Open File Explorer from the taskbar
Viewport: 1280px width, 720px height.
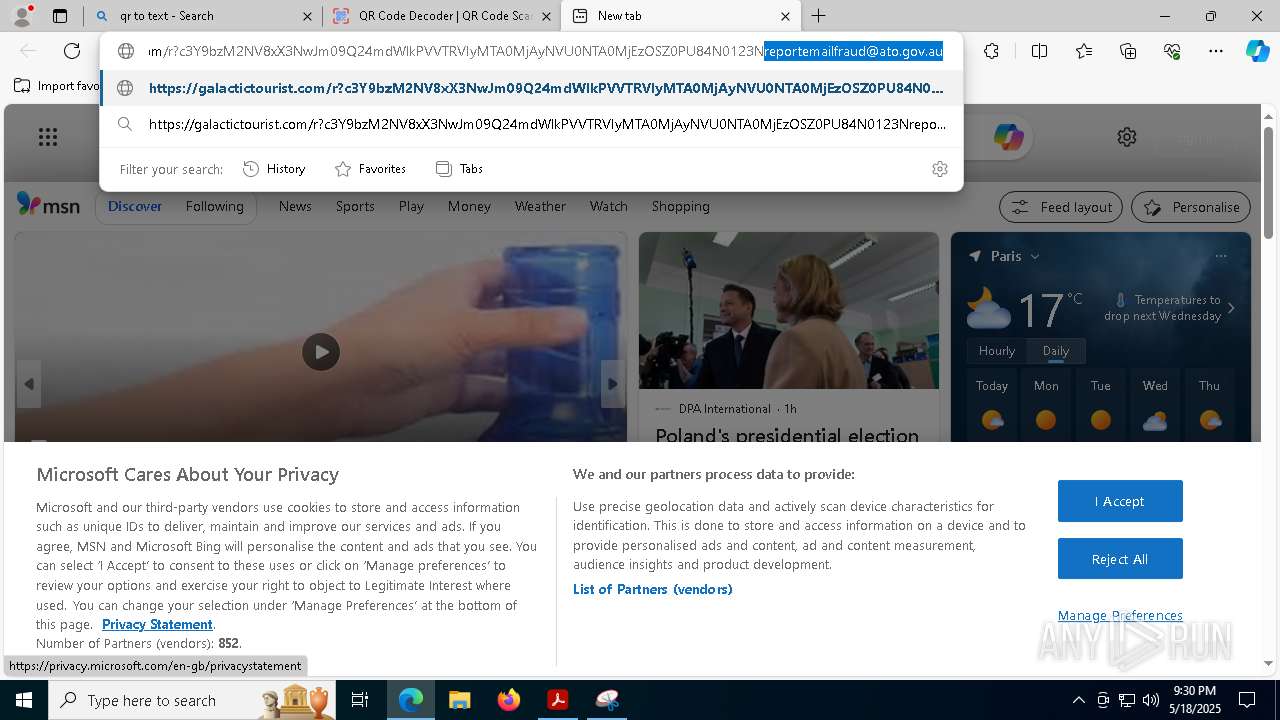tap(459, 700)
